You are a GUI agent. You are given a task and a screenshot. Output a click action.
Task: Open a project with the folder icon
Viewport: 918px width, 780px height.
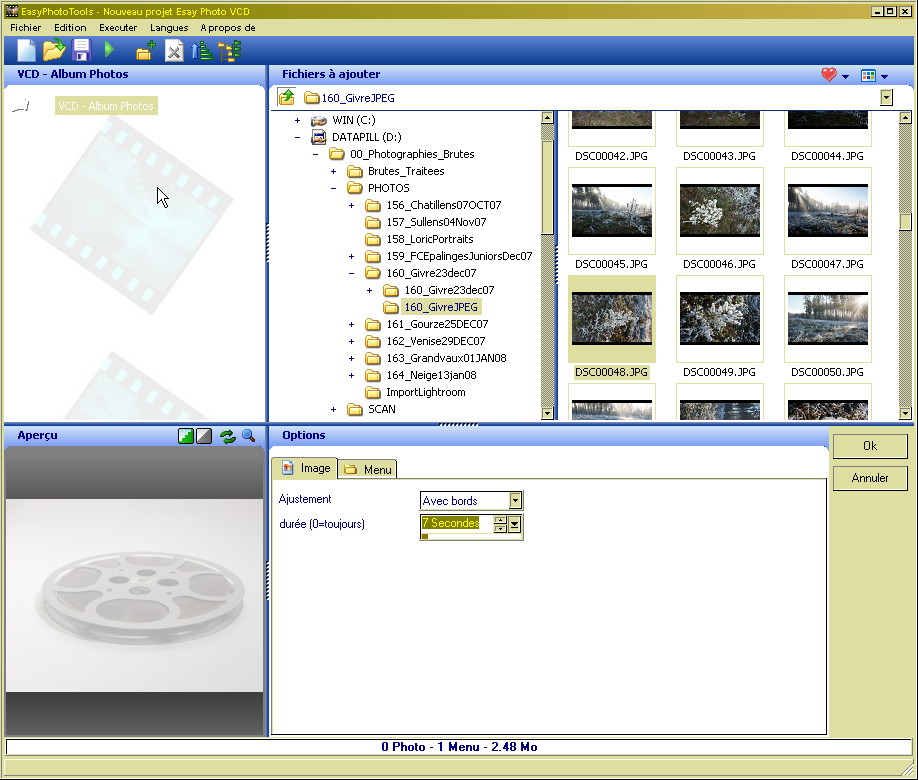53,51
